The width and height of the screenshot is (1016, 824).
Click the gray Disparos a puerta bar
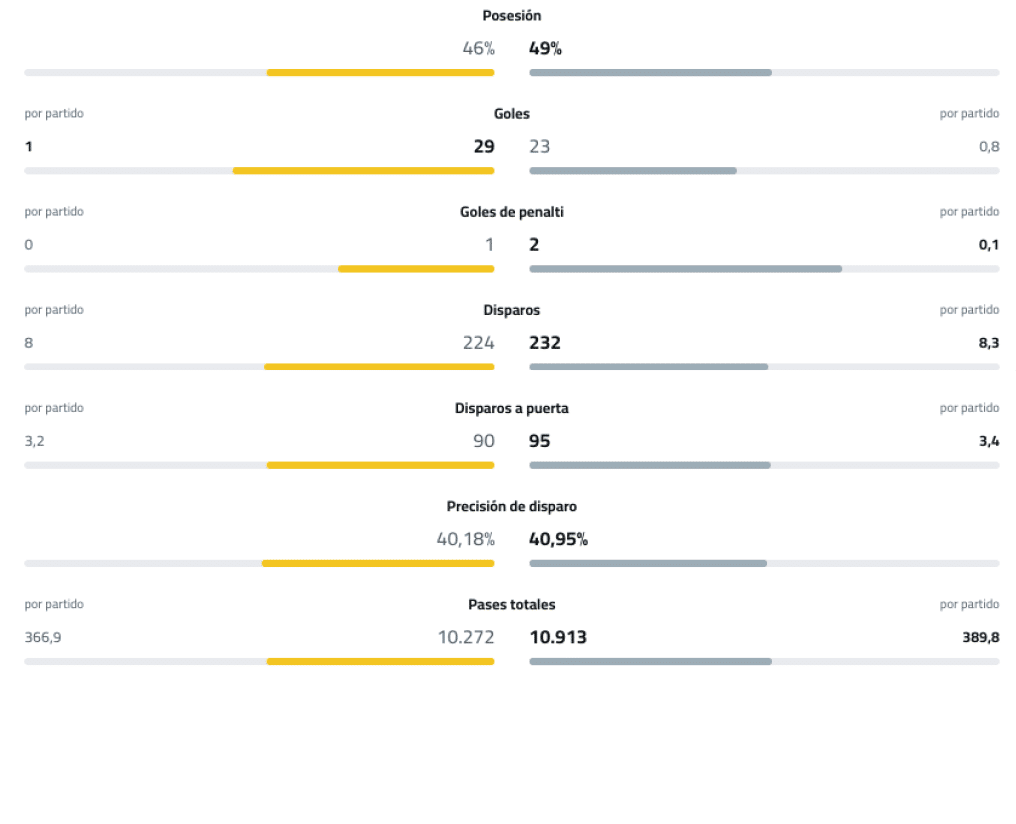pyautogui.click(x=650, y=465)
